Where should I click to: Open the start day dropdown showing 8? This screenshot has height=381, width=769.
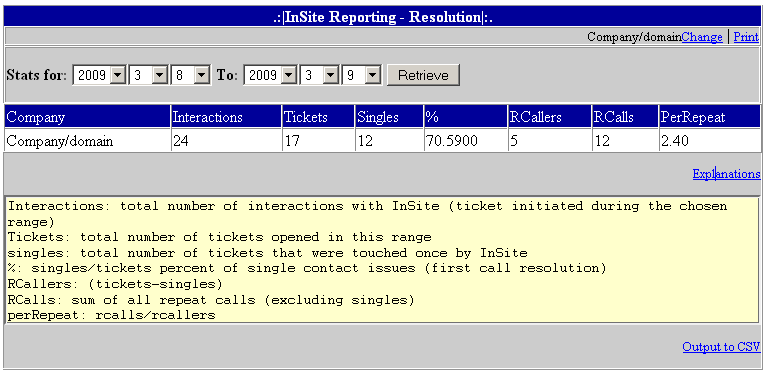191,75
